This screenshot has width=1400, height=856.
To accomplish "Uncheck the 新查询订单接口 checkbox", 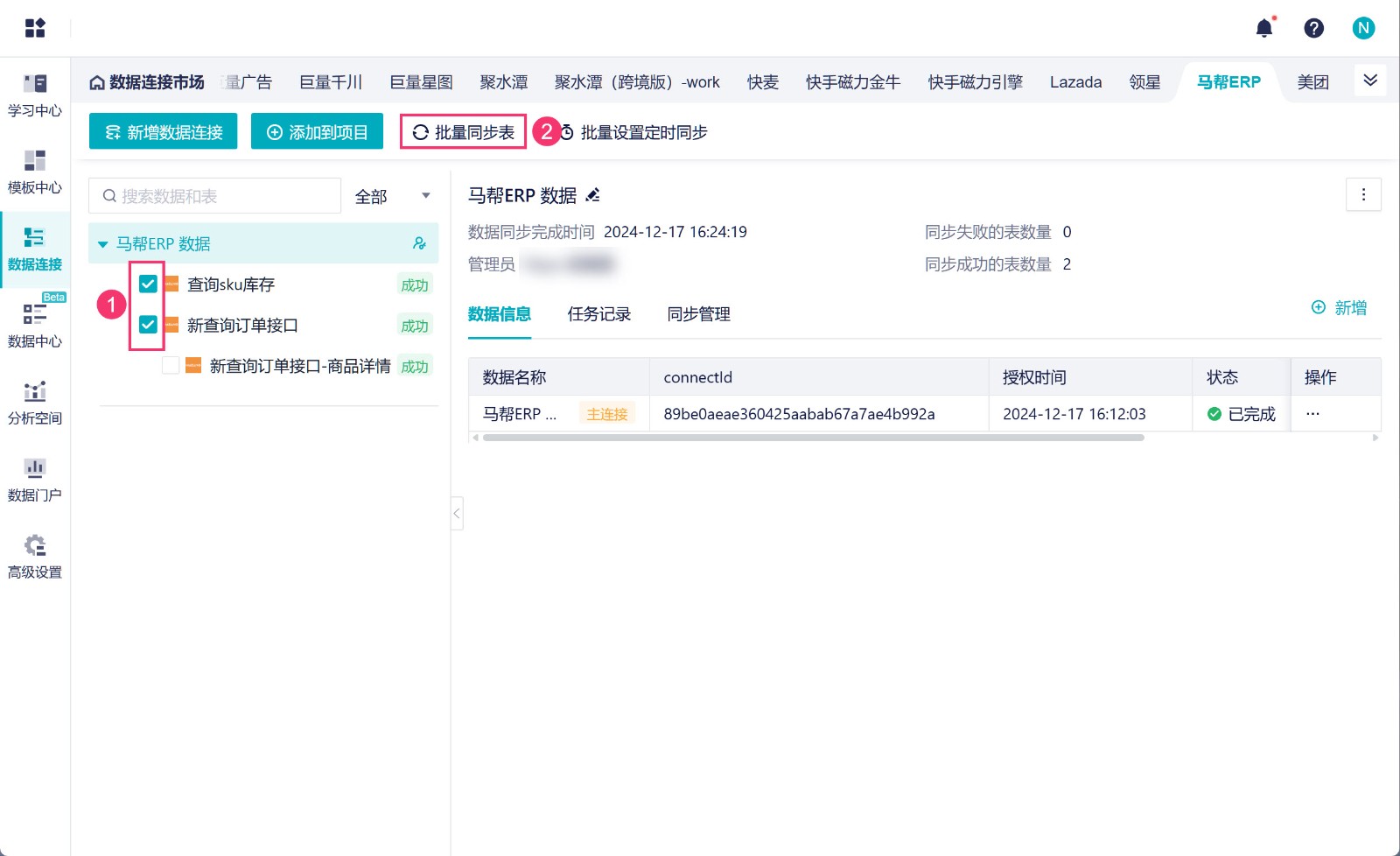I will tap(148, 325).
